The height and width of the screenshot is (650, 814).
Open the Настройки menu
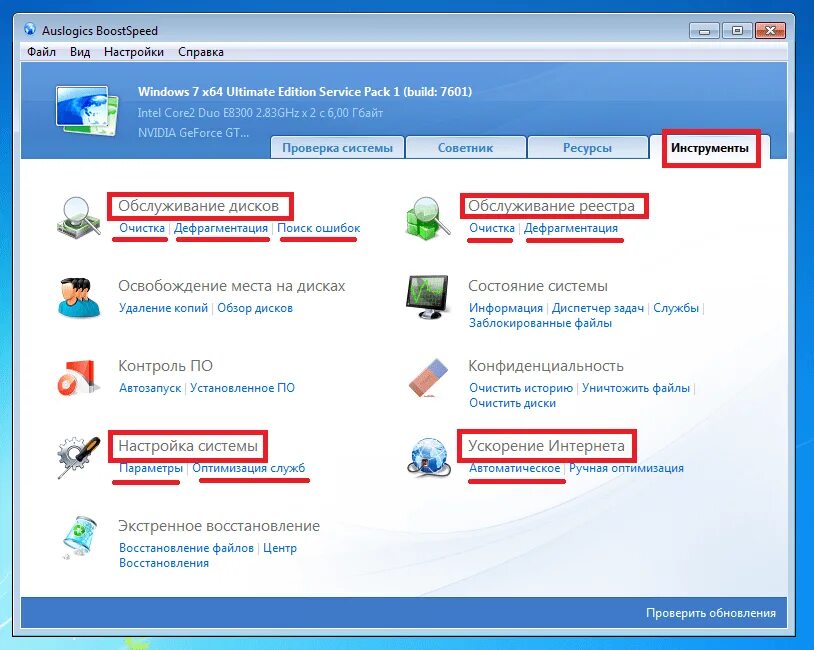pyautogui.click(x=134, y=52)
